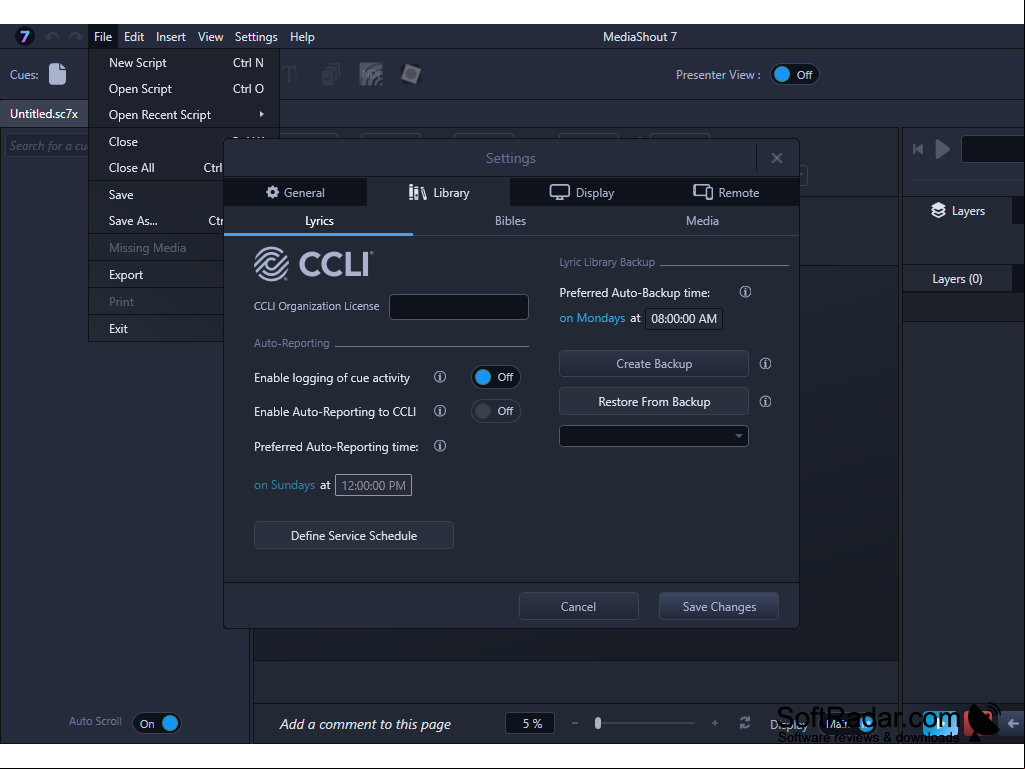Click the Restore From Backup button
This screenshot has width=1025, height=769.
click(654, 402)
